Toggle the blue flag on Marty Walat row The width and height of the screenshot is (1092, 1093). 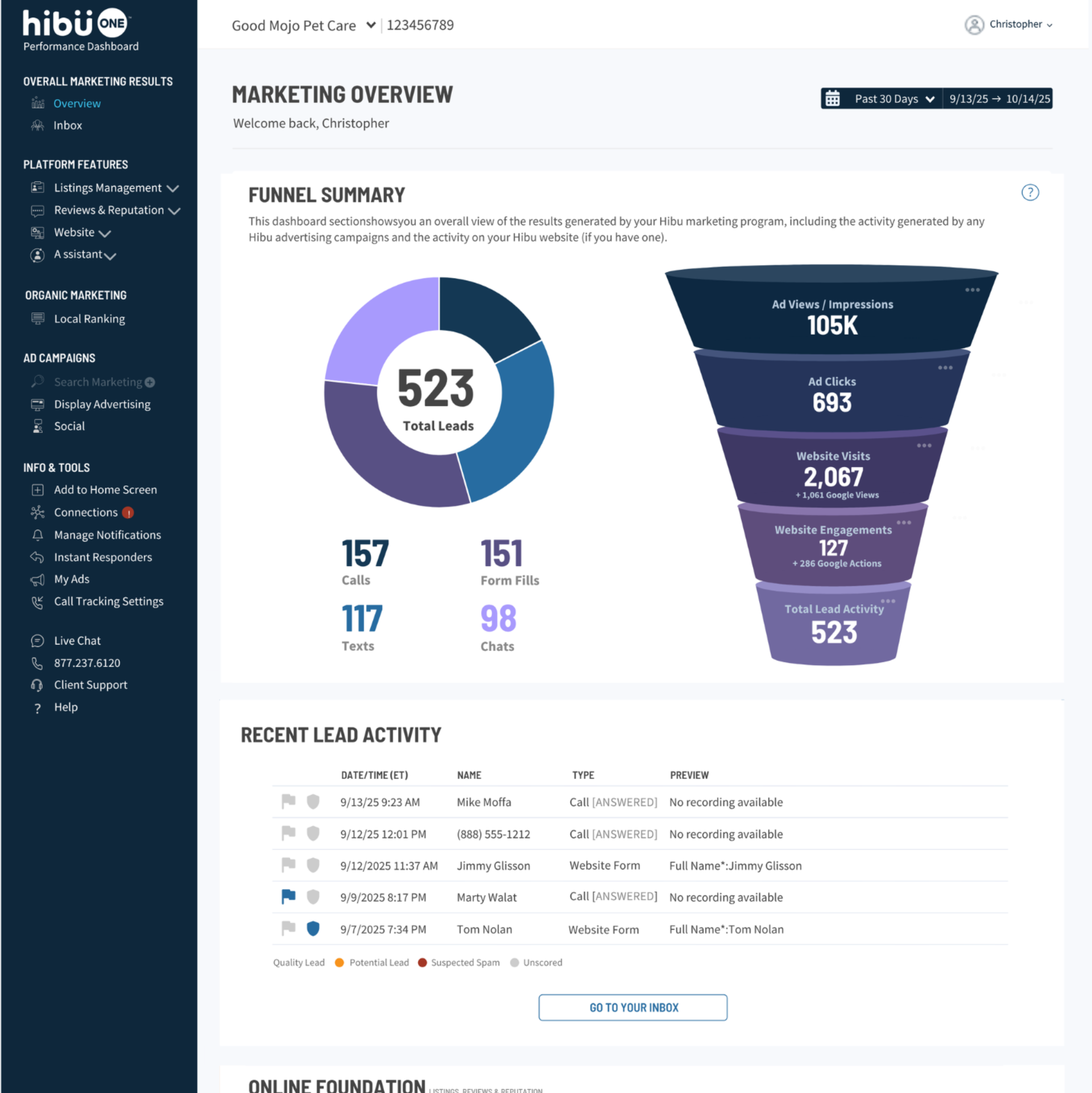point(288,897)
